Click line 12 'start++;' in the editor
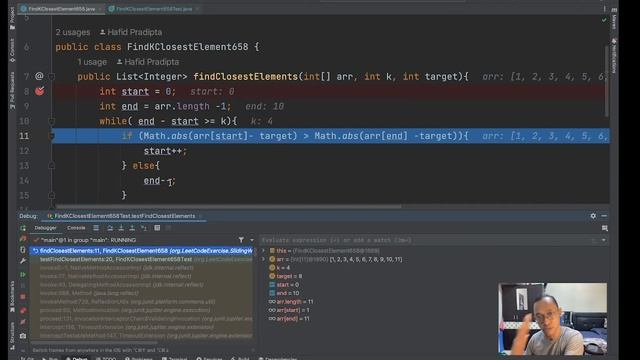Viewport: 640px width, 360px height. pos(165,151)
